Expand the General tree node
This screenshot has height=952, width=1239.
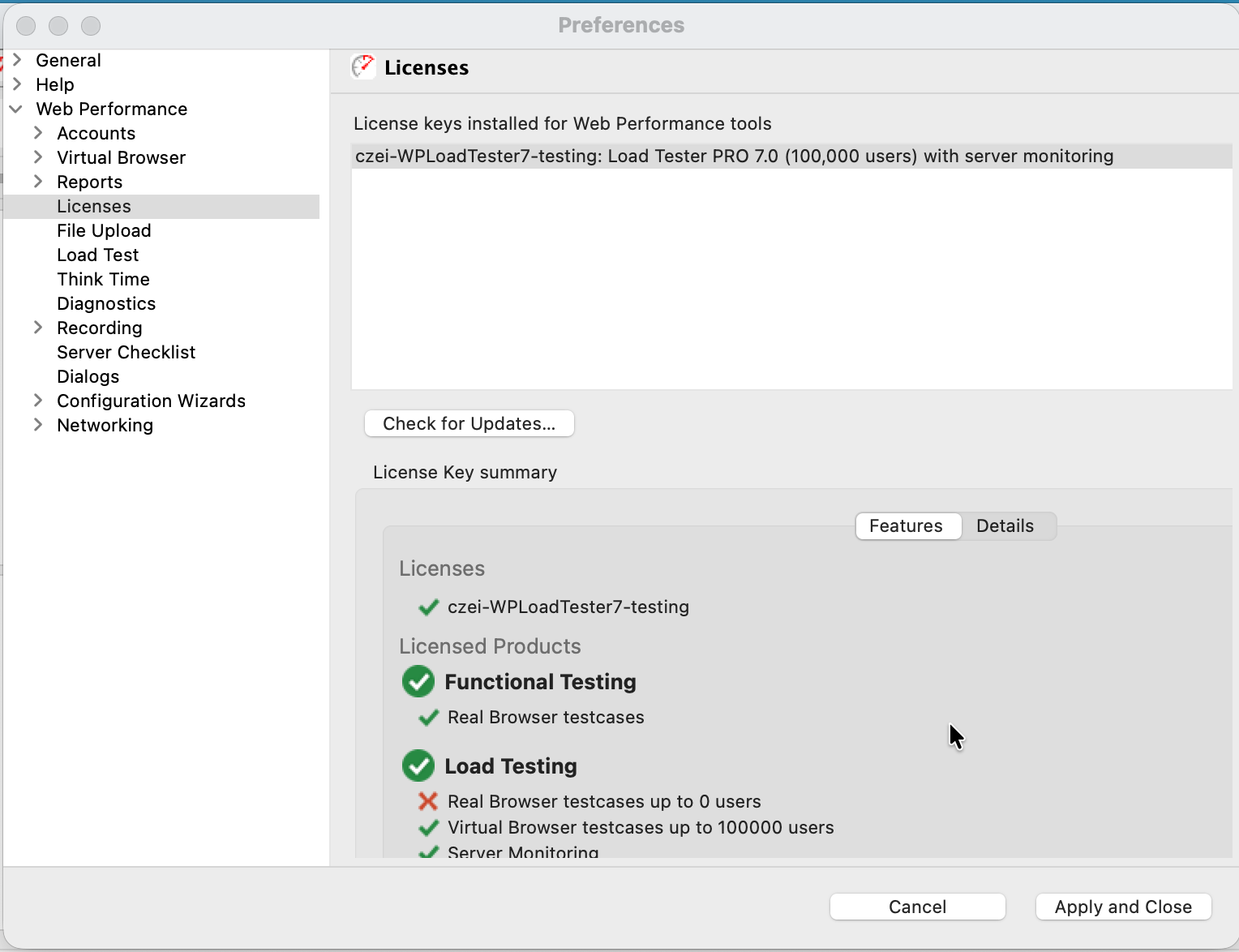click(17, 60)
